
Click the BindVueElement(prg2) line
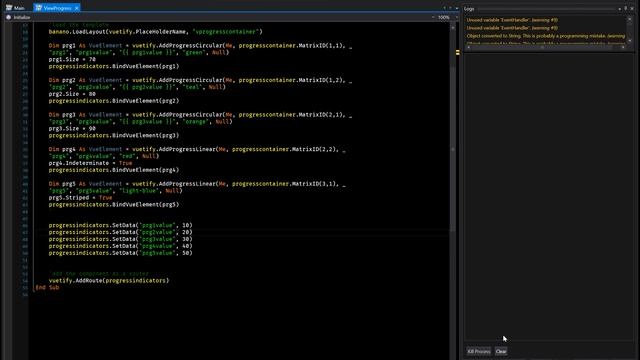(113, 101)
